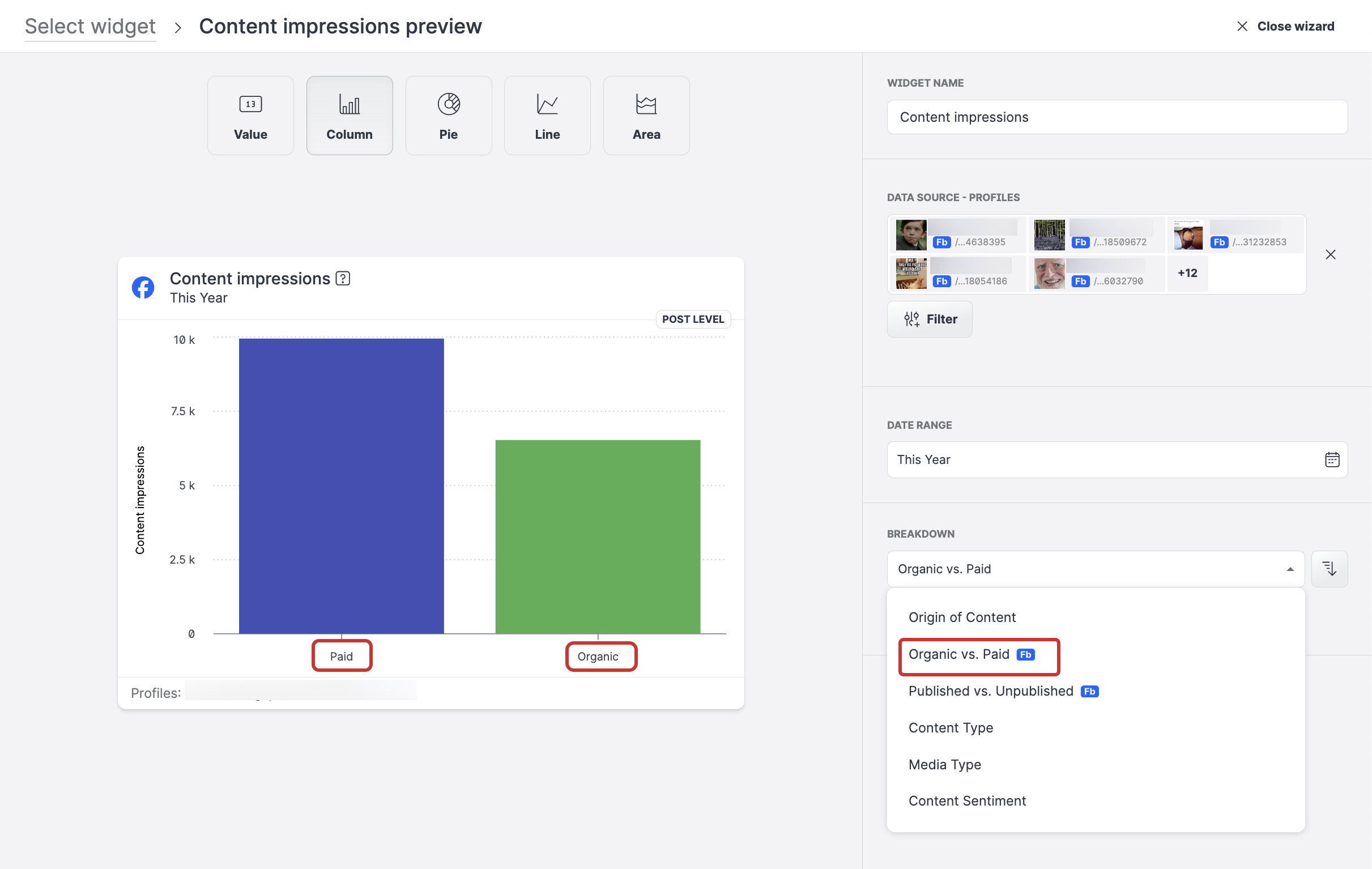Select the Area chart type
This screenshot has height=869, width=1372.
(646, 116)
